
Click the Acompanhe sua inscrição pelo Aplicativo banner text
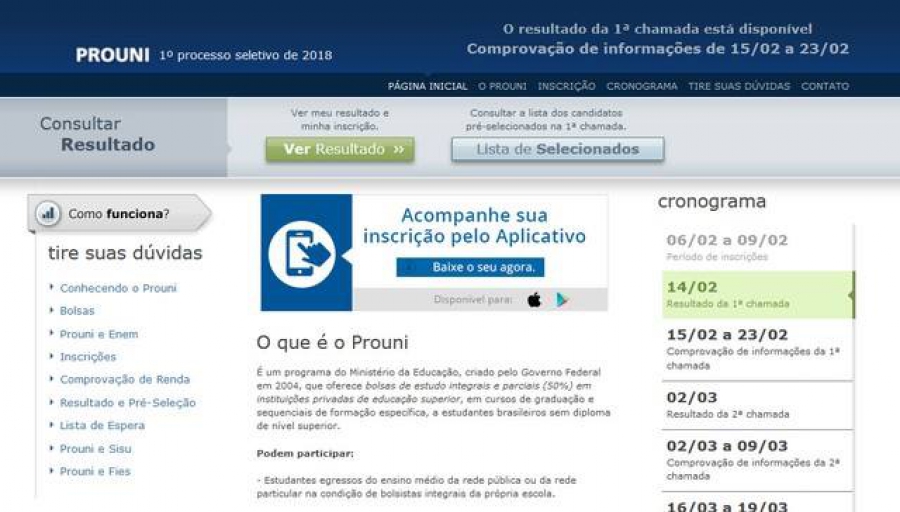[474, 226]
